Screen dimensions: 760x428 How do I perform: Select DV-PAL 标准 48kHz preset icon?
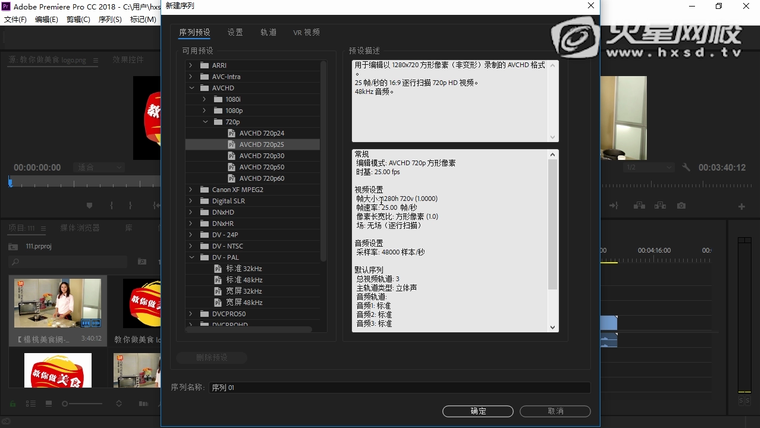coord(218,280)
